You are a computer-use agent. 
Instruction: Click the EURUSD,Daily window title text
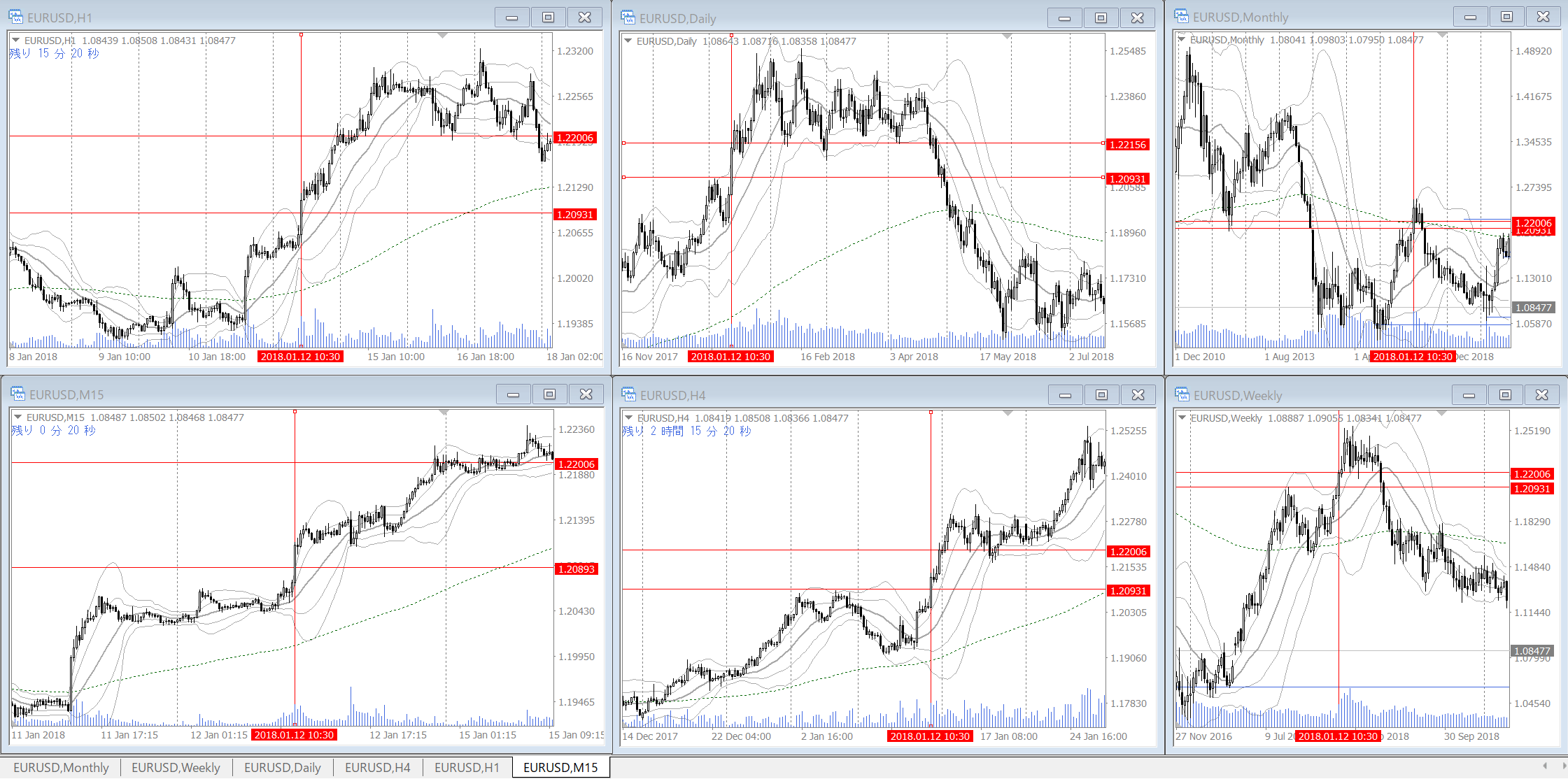click(677, 18)
